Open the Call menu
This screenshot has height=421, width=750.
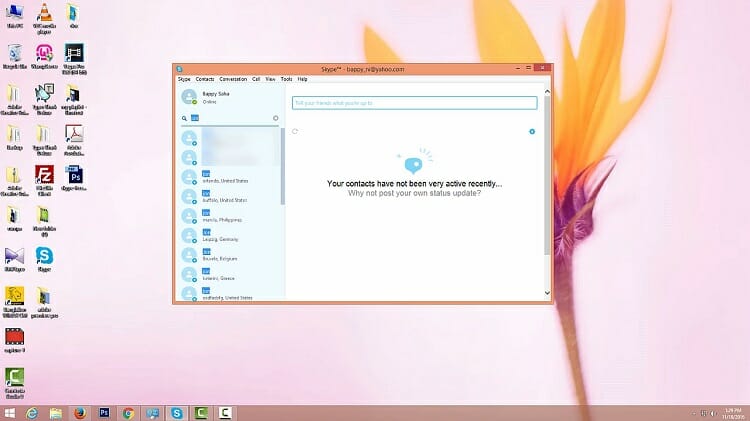pos(256,79)
